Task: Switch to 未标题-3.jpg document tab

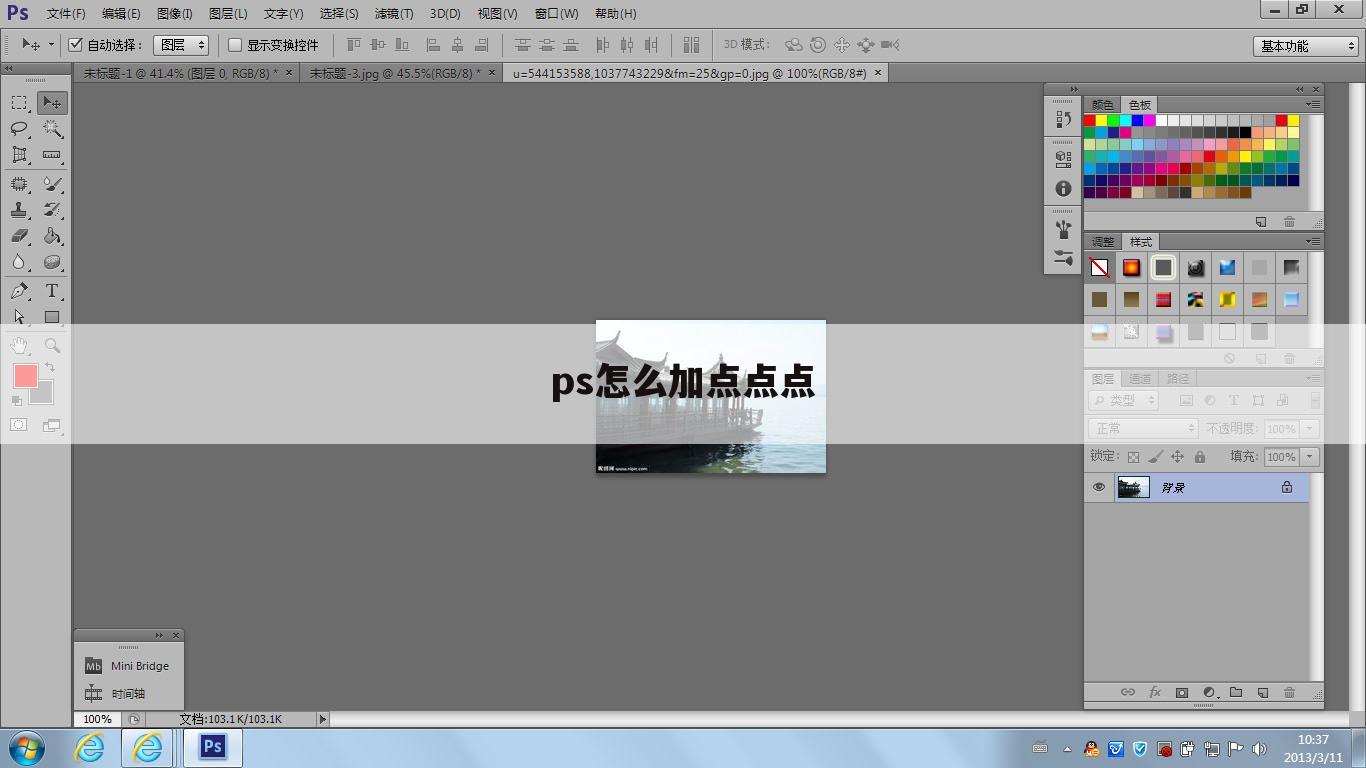Action: click(395, 73)
